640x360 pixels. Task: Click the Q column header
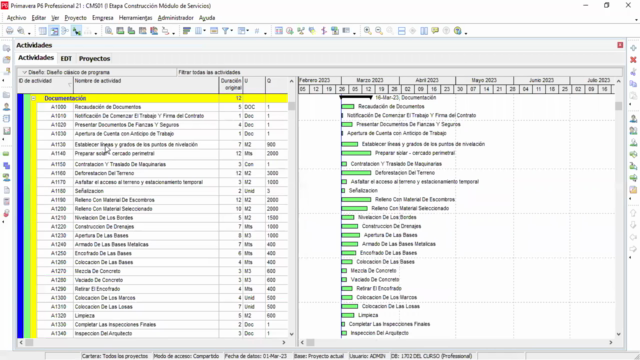tap(277, 84)
